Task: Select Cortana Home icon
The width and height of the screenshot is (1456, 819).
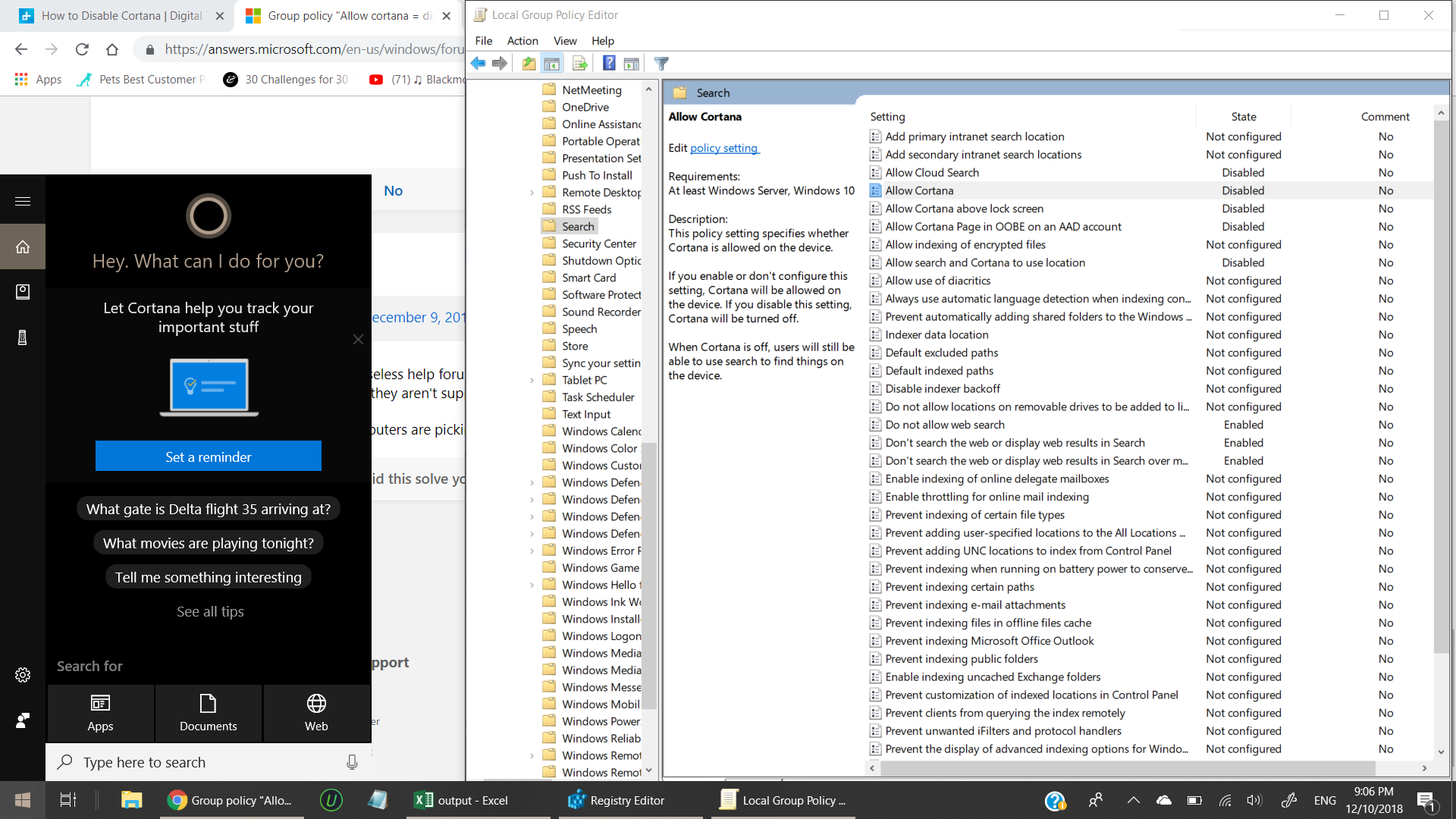Action: [23, 246]
